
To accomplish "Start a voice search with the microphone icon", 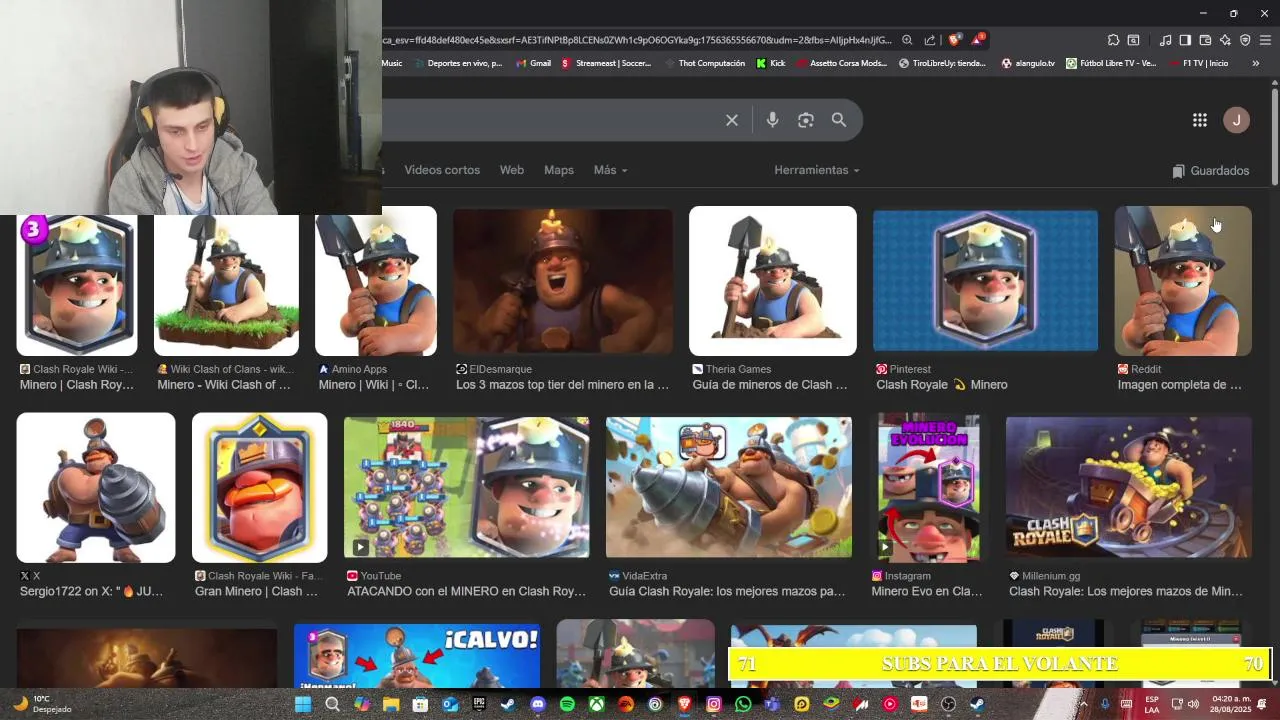I will (772, 120).
